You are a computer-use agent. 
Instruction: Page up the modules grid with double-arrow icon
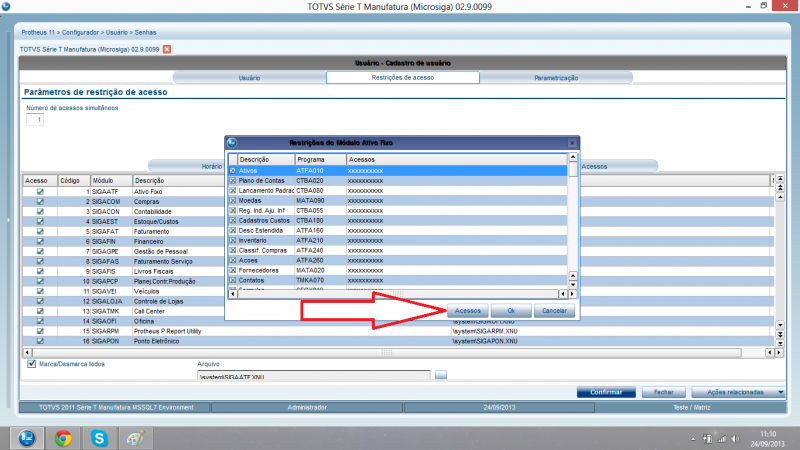click(x=780, y=188)
